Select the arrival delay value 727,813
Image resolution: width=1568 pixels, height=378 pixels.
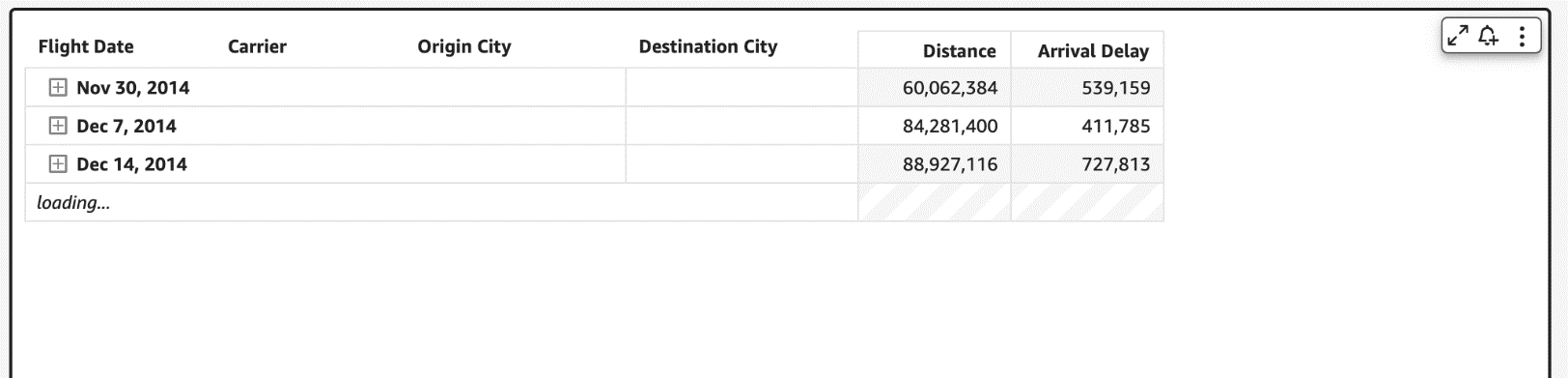point(1115,164)
